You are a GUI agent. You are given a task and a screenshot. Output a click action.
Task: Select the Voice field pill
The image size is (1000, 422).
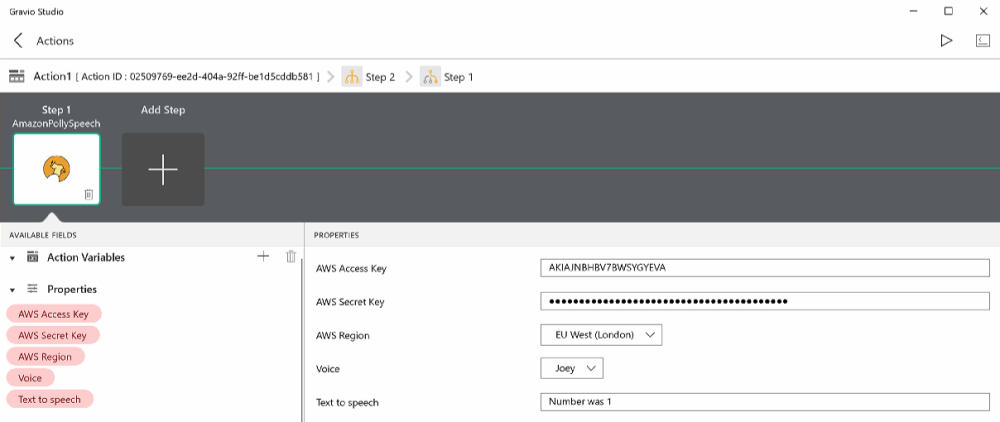pyautogui.click(x=31, y=377)
